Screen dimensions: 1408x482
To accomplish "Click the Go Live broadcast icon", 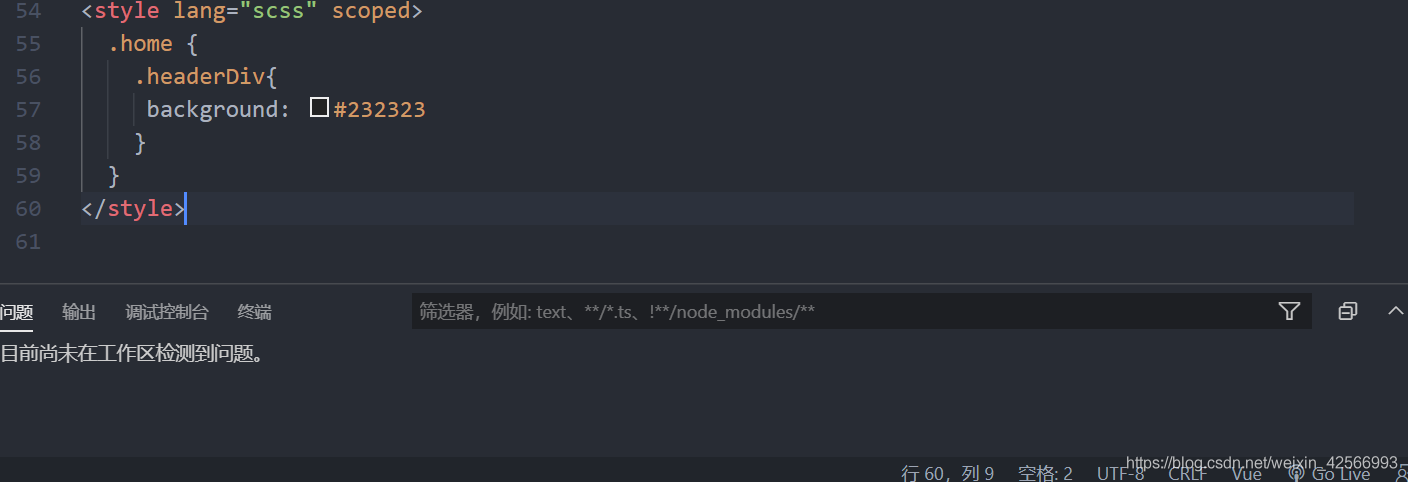I will click(1296, 473).
